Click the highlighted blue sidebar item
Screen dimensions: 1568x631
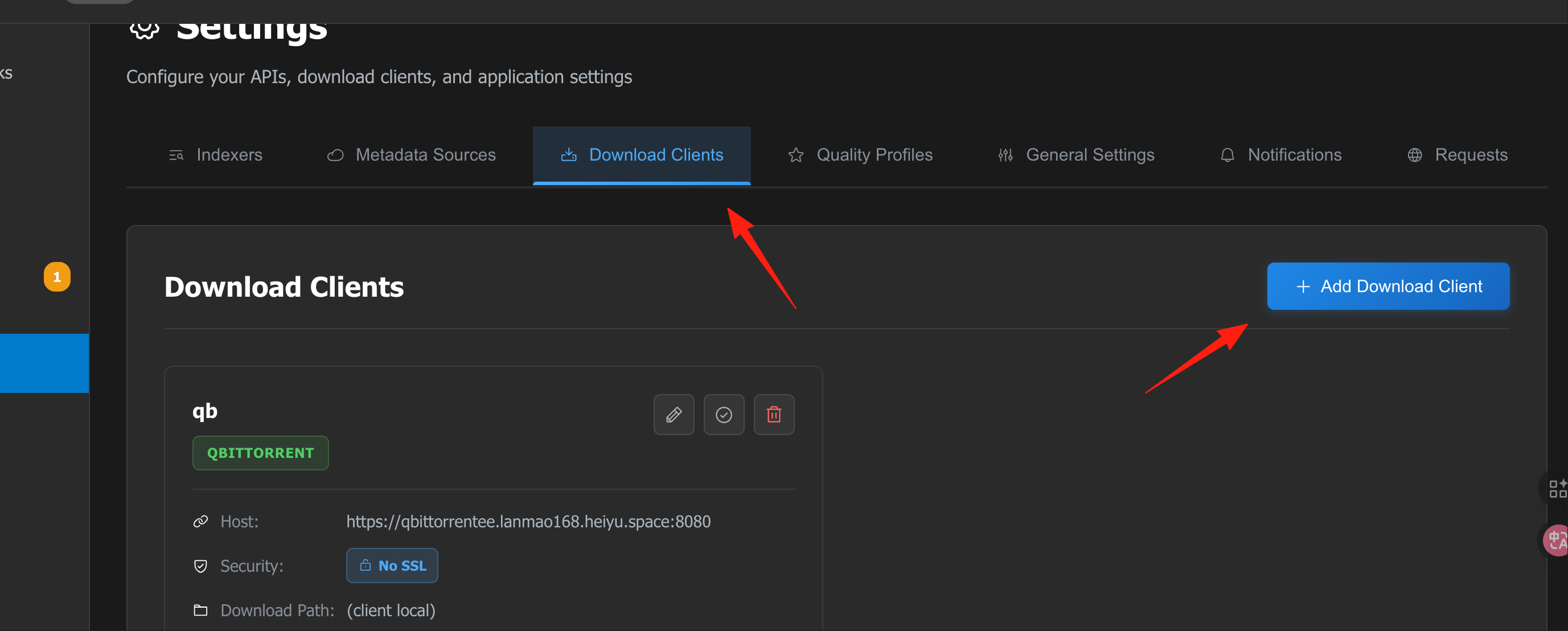tap(44, 363)
